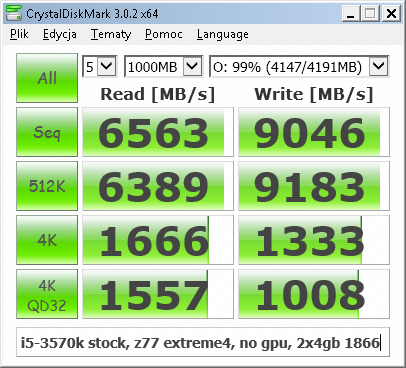Select the 512K read result 6389
406x368 pixels.
[158, 186]
